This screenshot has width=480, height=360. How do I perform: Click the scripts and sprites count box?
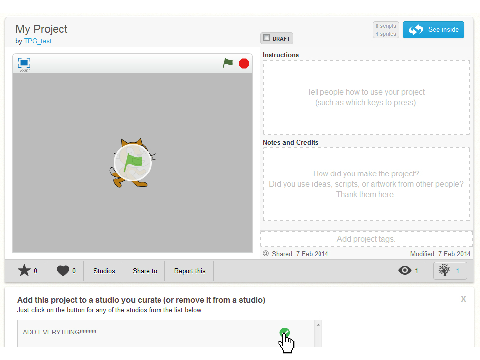(x=386, y=30)
